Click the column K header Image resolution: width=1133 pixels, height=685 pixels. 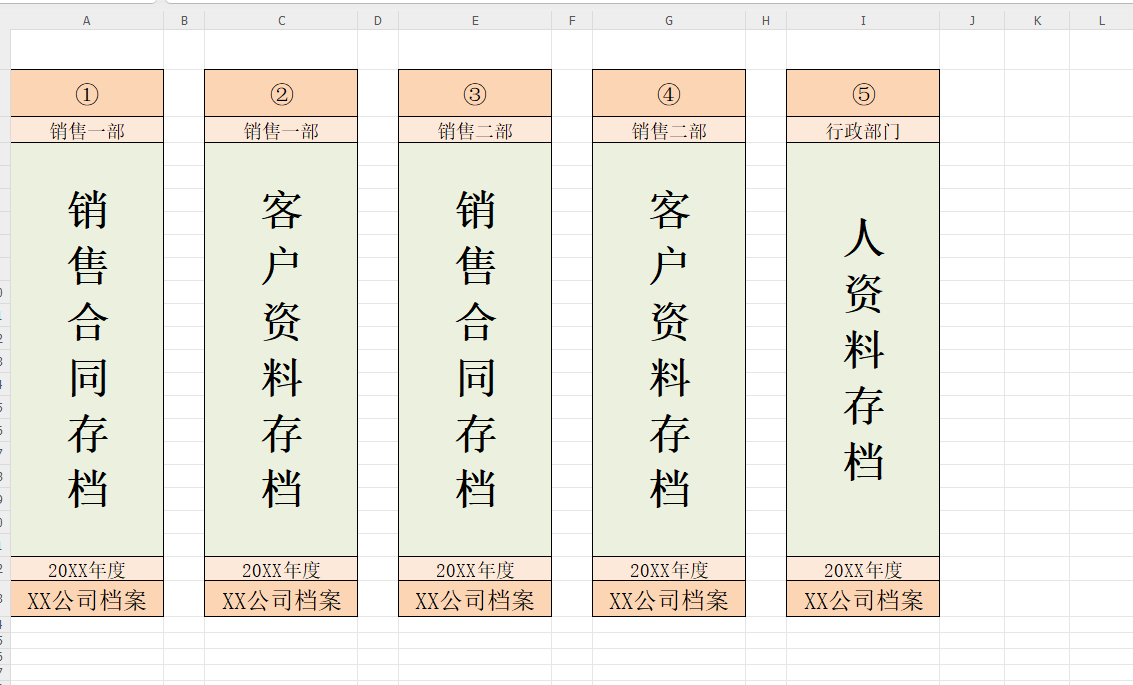click(x=1037, y=20)
